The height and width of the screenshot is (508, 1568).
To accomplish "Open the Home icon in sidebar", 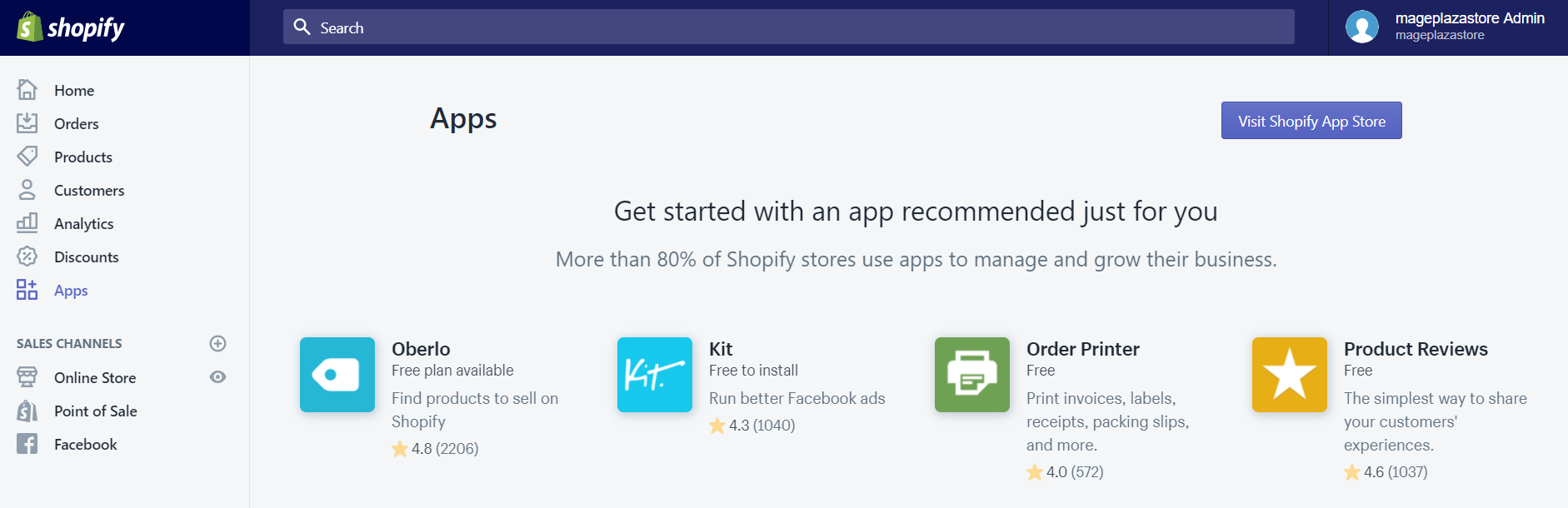I will 27,89.
